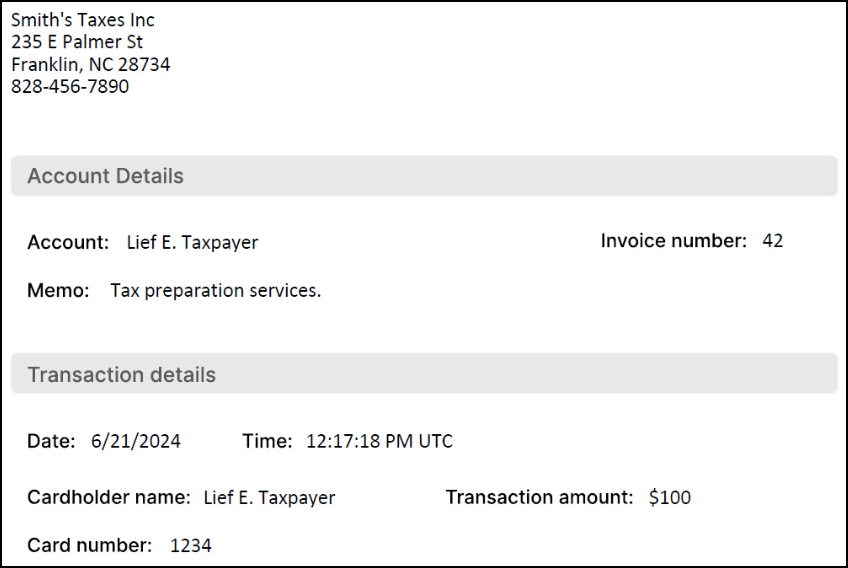848x568 pixels.
Task: Select the time value 12:17:18 PM UTC
Action: (379, 441)
